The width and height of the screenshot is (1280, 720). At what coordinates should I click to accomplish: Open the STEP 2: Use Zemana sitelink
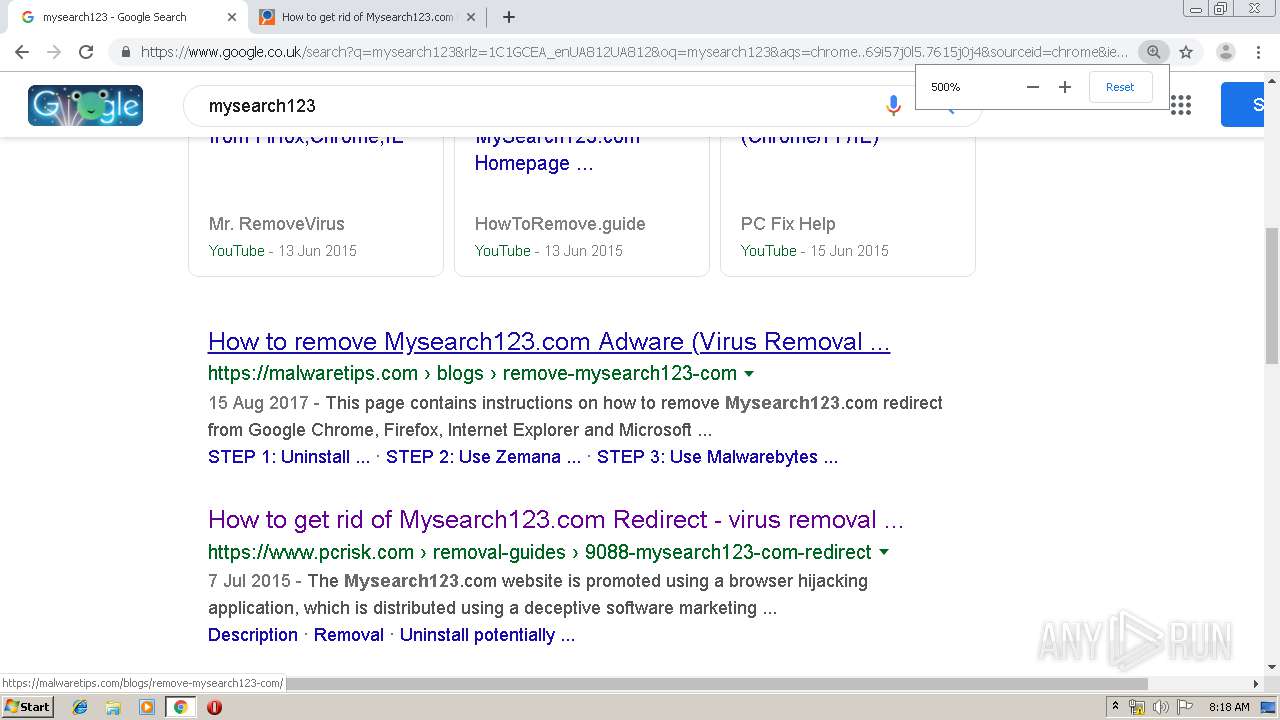483,457
